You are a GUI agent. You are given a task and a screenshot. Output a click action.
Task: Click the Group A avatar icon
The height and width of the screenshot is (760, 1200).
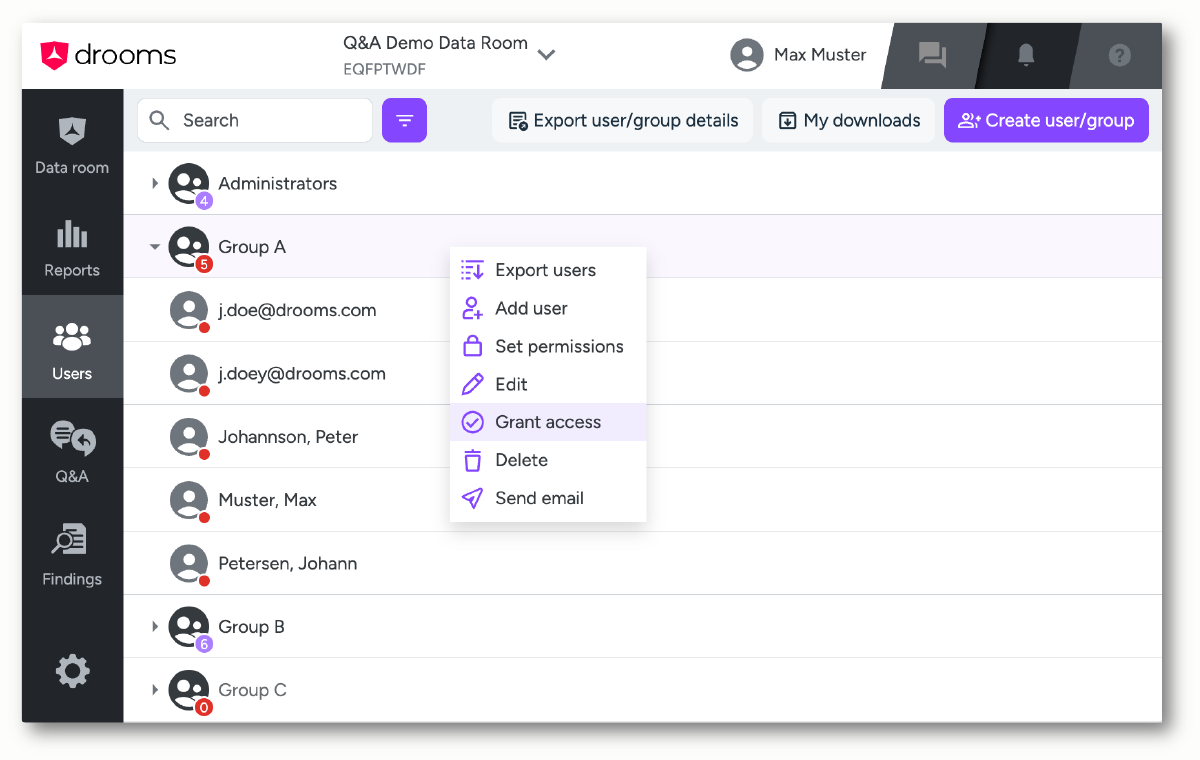coord(189,247)
